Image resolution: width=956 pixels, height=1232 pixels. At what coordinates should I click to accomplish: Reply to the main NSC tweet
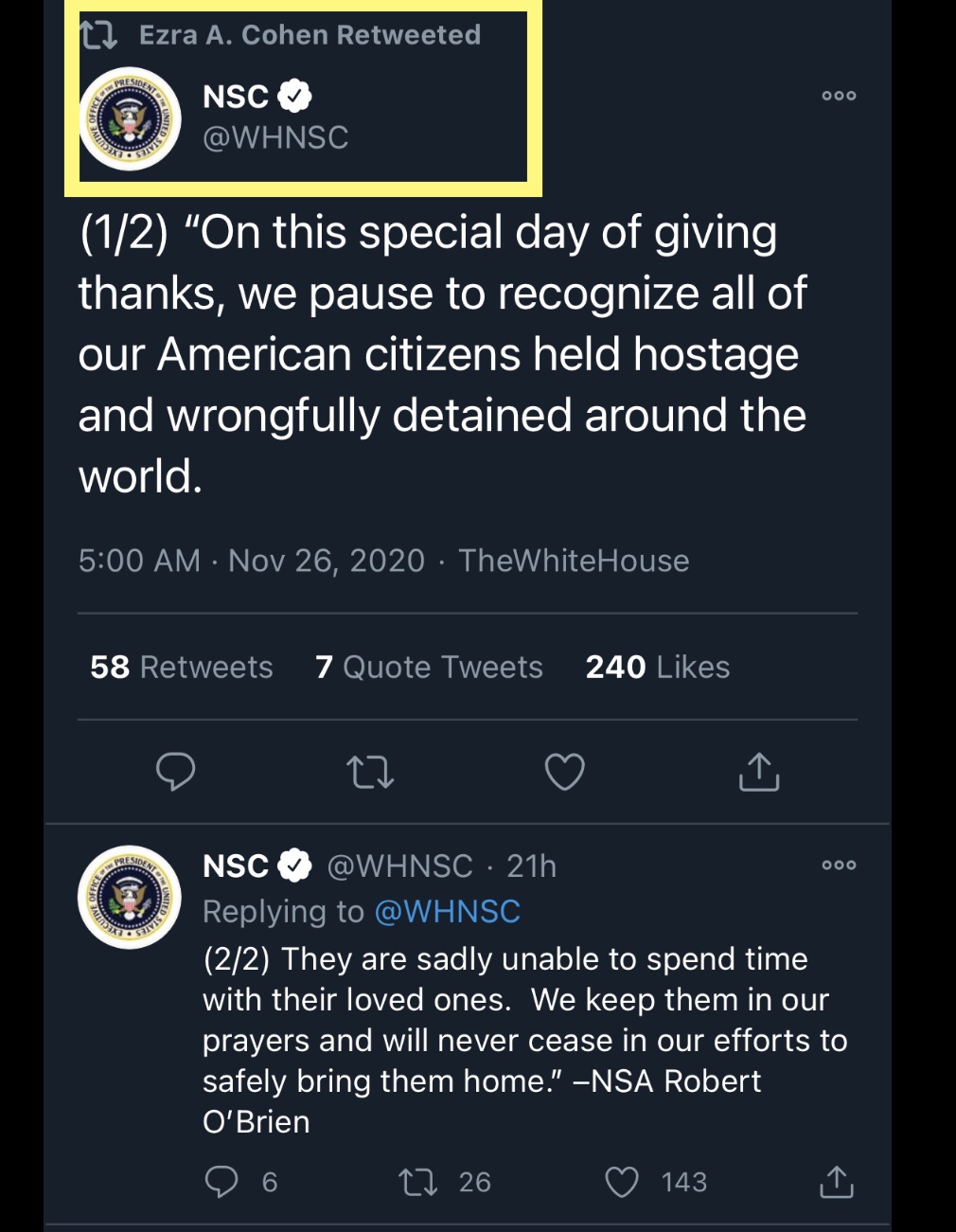coord(176,772)
